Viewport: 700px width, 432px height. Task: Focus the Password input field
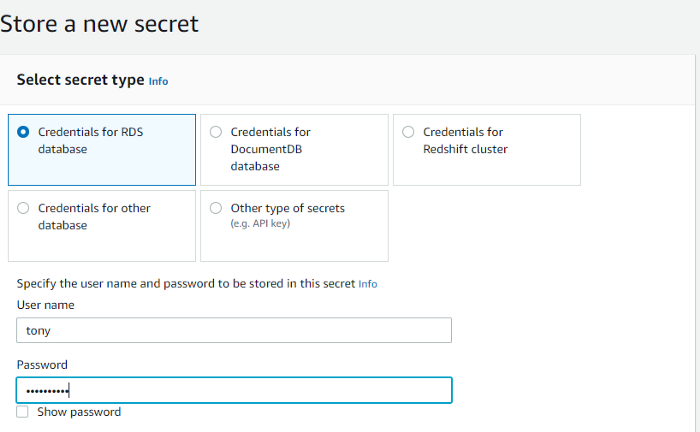(x=234, y=390)
